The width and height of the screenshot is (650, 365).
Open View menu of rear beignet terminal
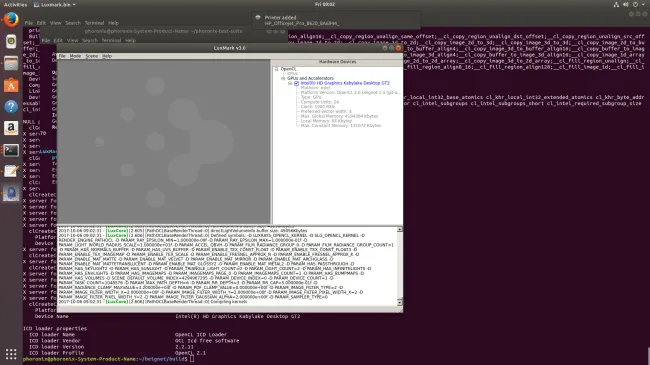[56, 23]
